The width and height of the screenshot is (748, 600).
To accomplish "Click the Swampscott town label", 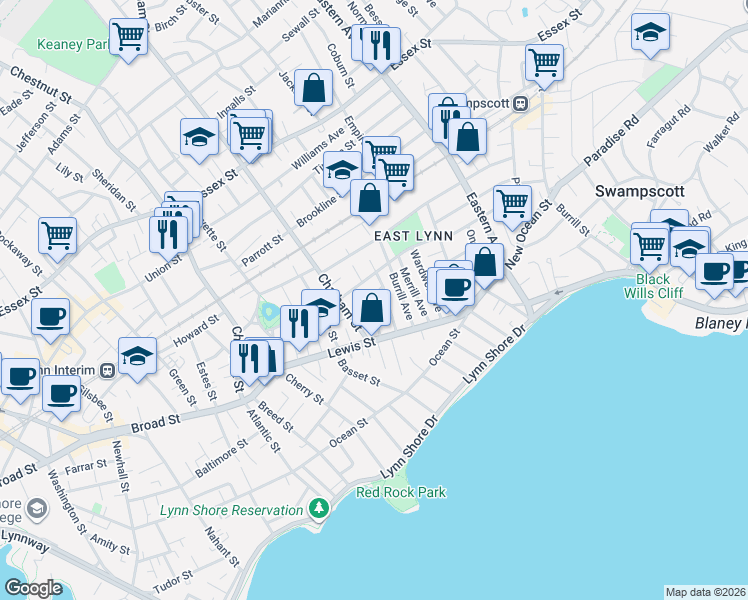I will (640, 191).
